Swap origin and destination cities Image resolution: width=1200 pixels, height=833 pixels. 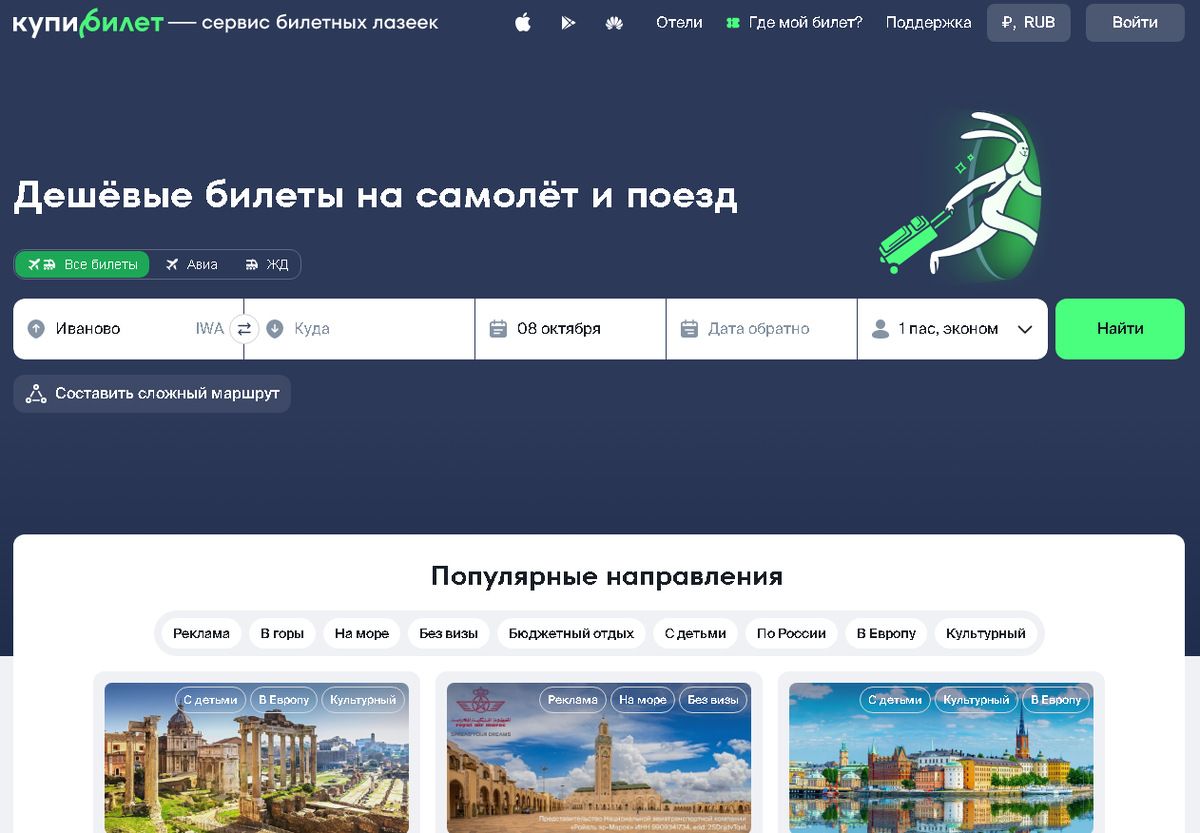point(244,329)
